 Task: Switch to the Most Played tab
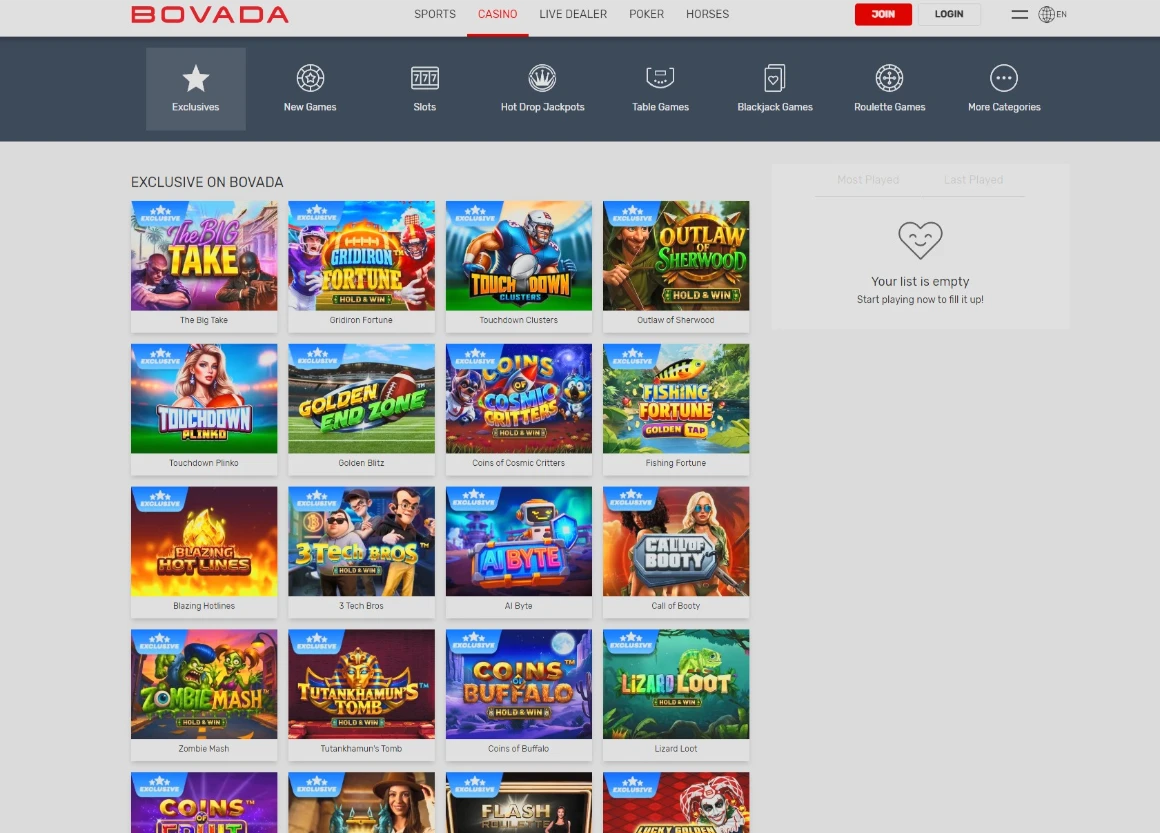click(x=868, y=179)
